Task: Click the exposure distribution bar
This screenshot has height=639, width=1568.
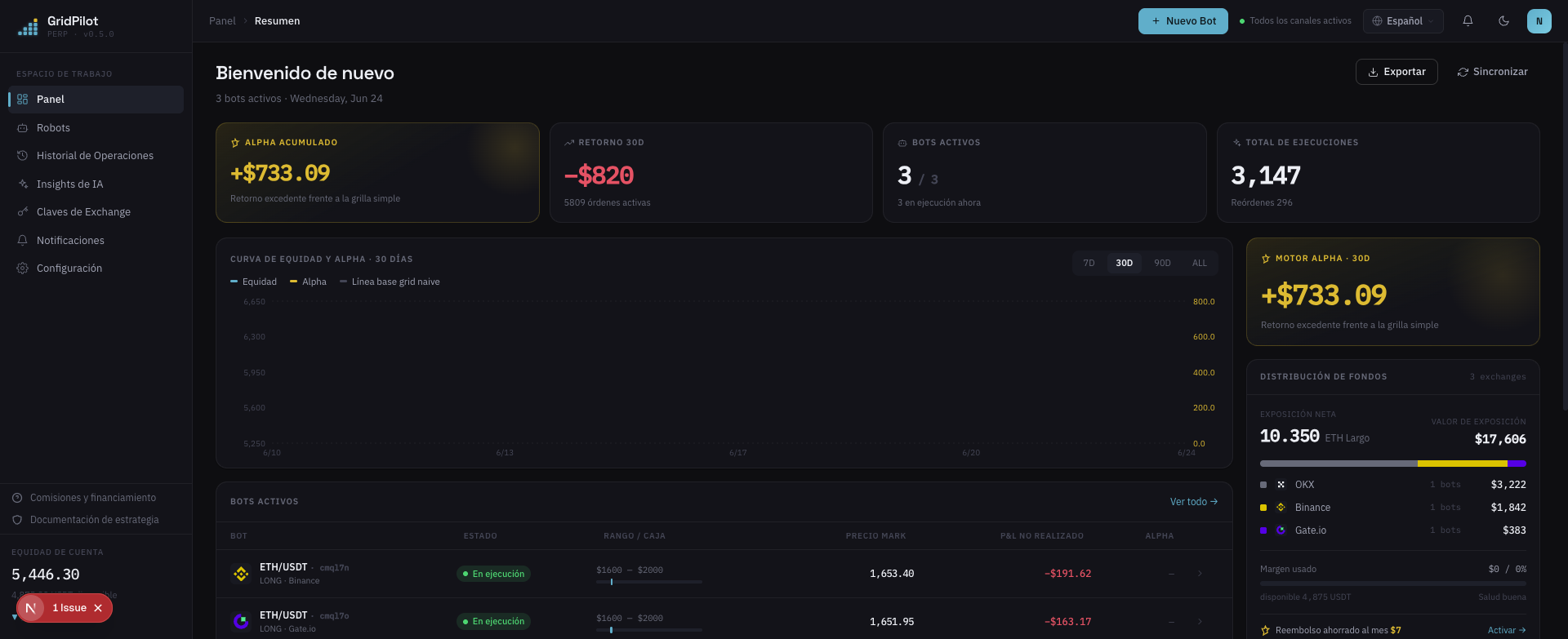Action: point(1393,464)
